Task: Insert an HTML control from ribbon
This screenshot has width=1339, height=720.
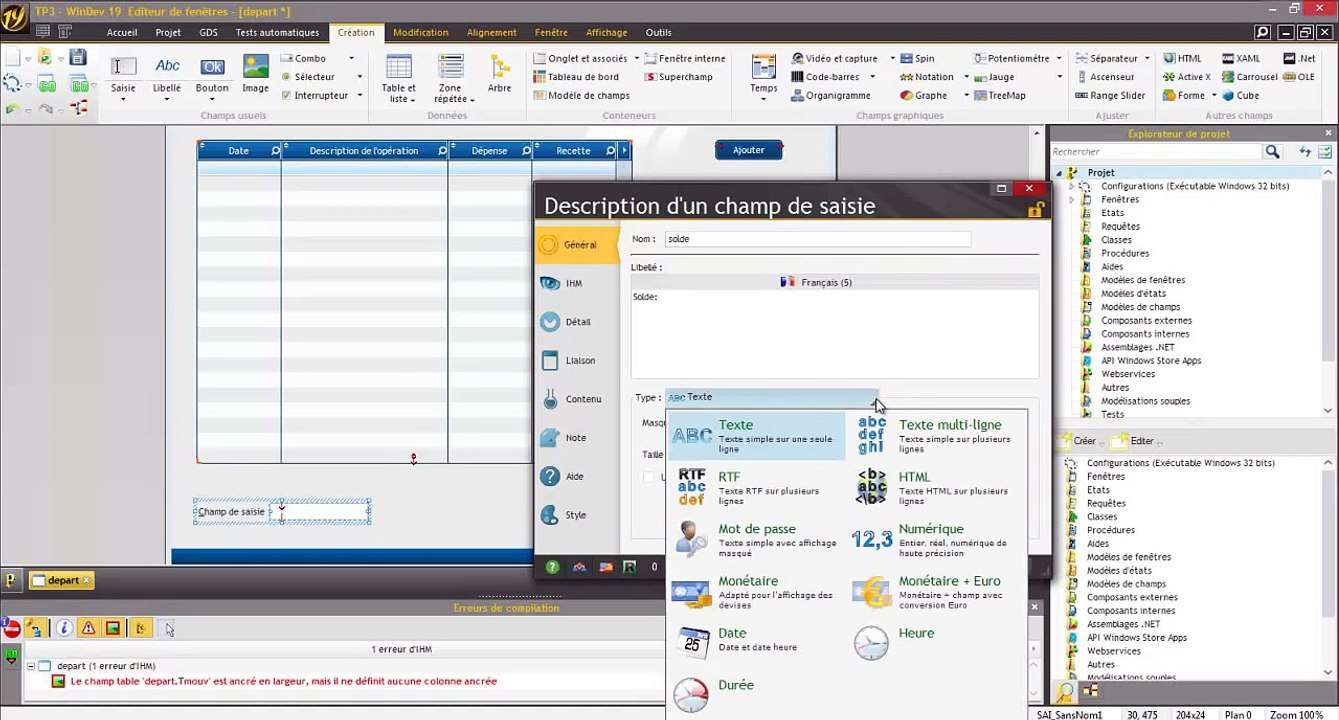Action: (x=1181, y=59)
